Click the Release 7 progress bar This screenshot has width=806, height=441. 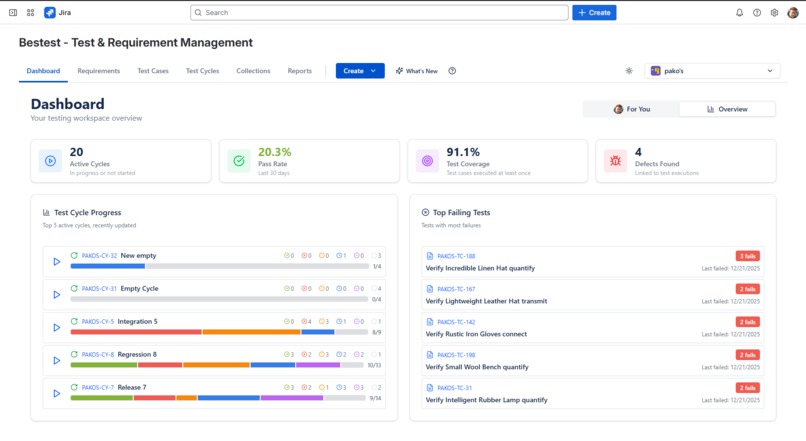[x=218, y=398]
